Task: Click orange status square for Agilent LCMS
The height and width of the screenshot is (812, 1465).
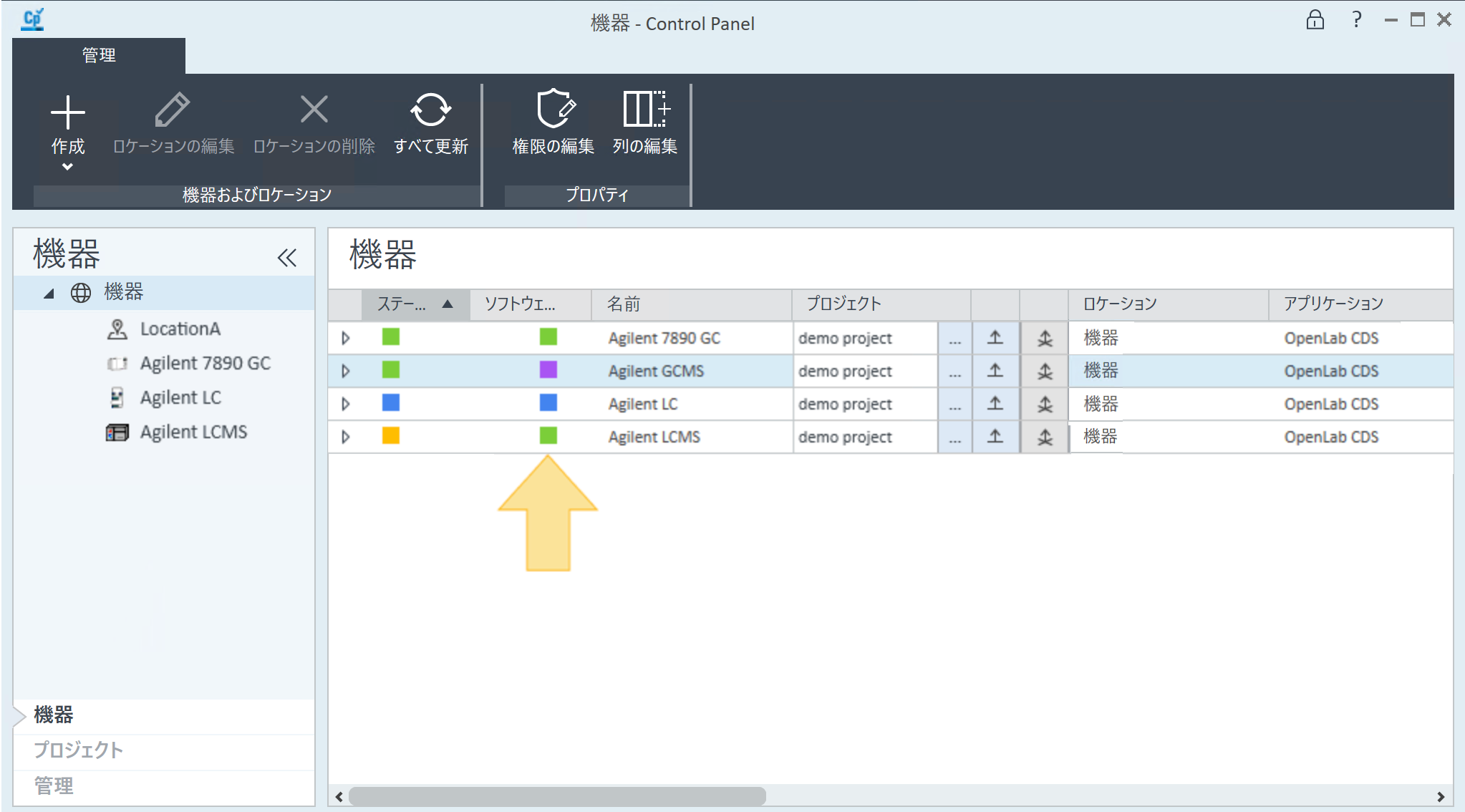Action: click(x=390, y=435)
